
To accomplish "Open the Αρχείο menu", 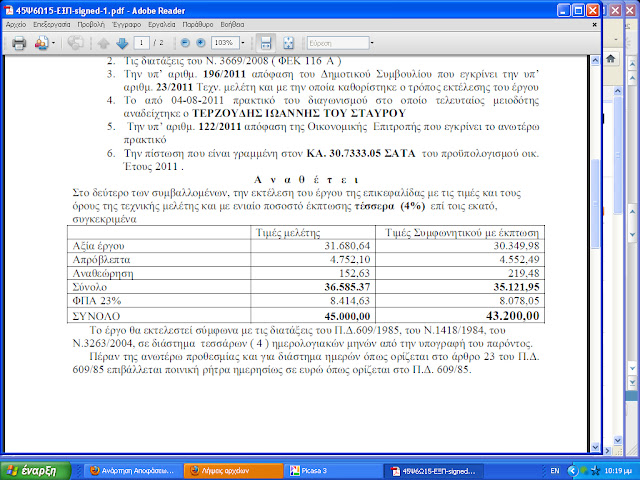I will tap(16, 24).
